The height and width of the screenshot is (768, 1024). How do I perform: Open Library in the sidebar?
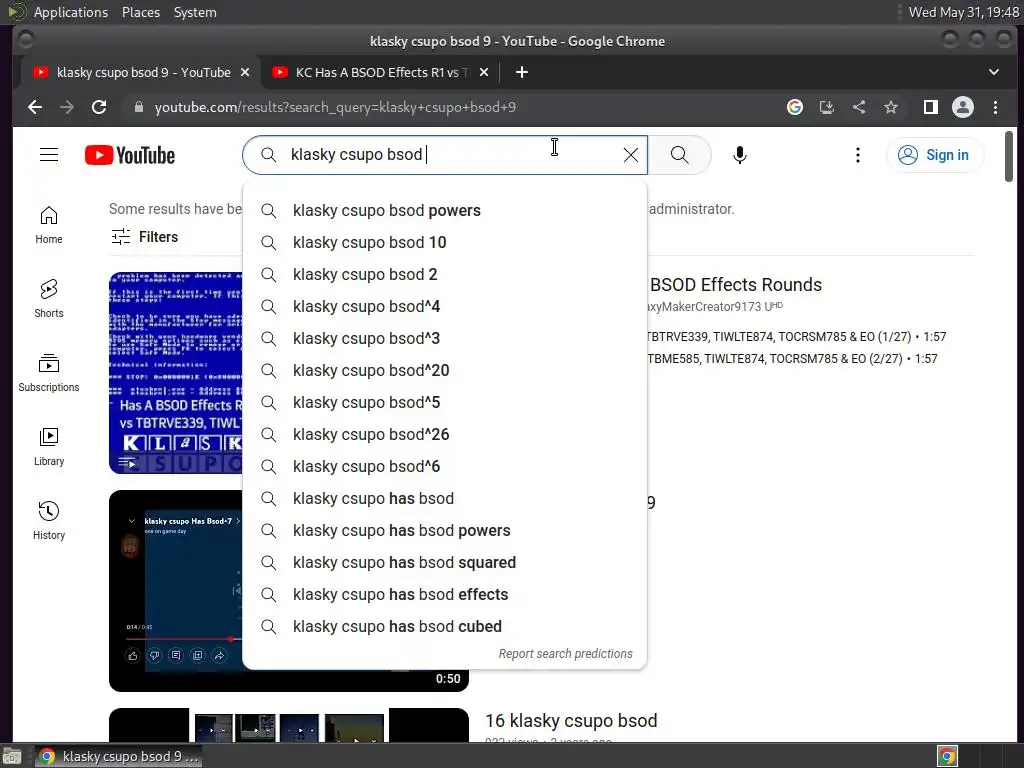coord(49,447)
